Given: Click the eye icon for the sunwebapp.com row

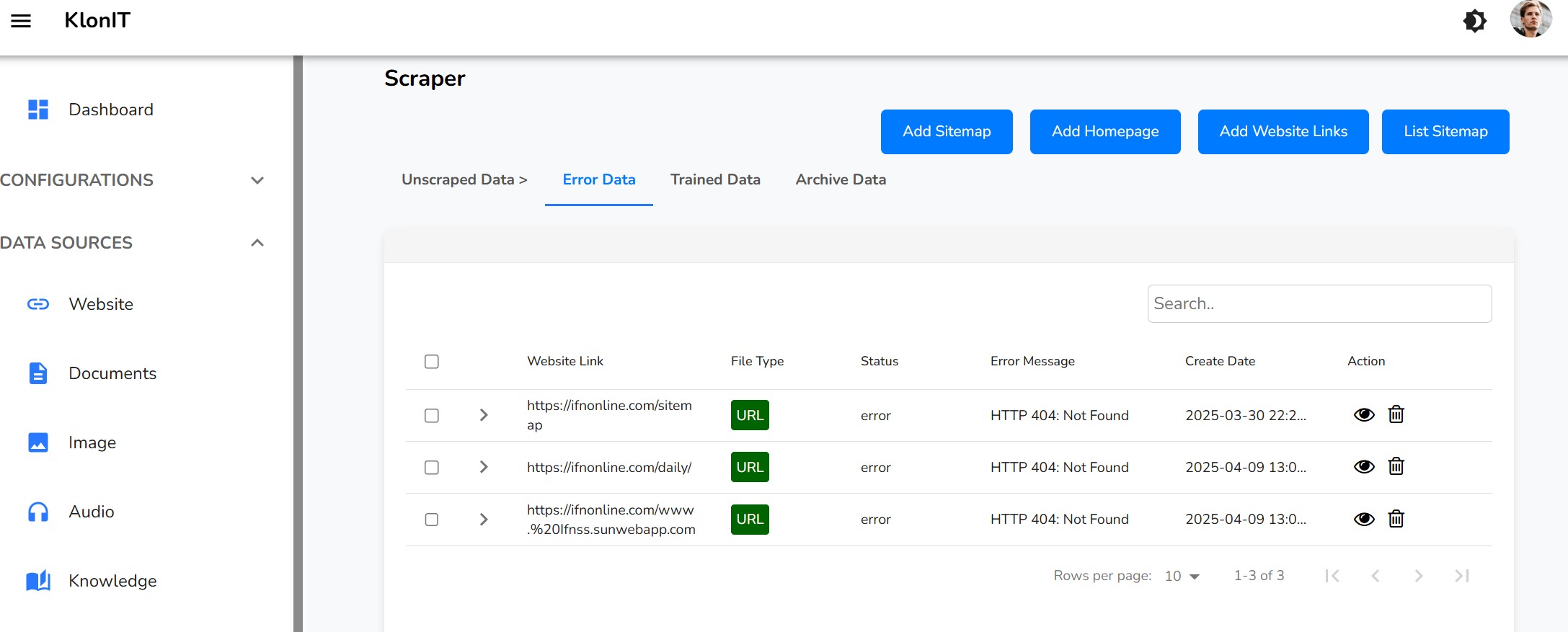Looking at the screenshot, I should (x=1363, y=520).
